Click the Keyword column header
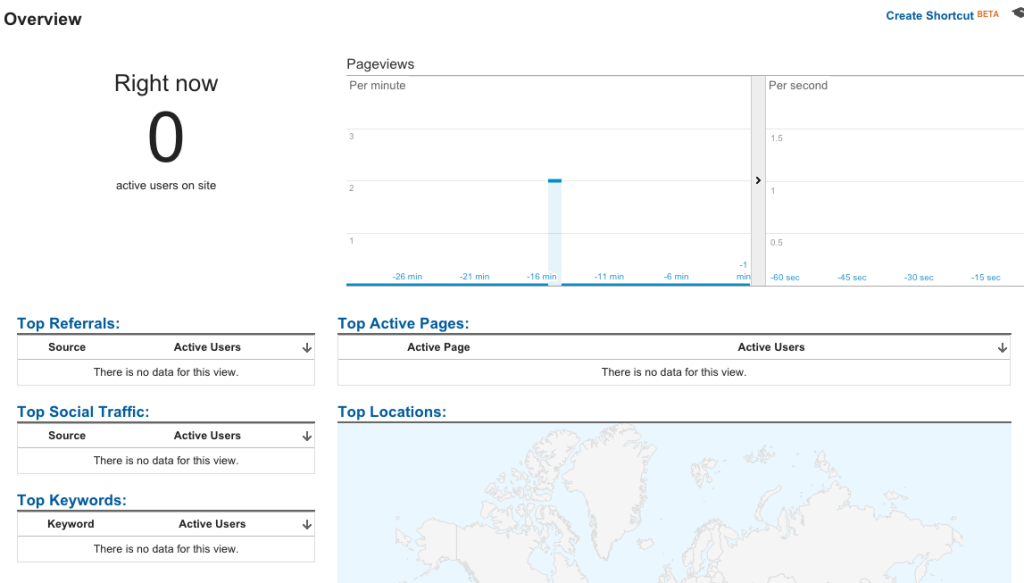The width and height of the screenshot is (1024, 583). 71,524
